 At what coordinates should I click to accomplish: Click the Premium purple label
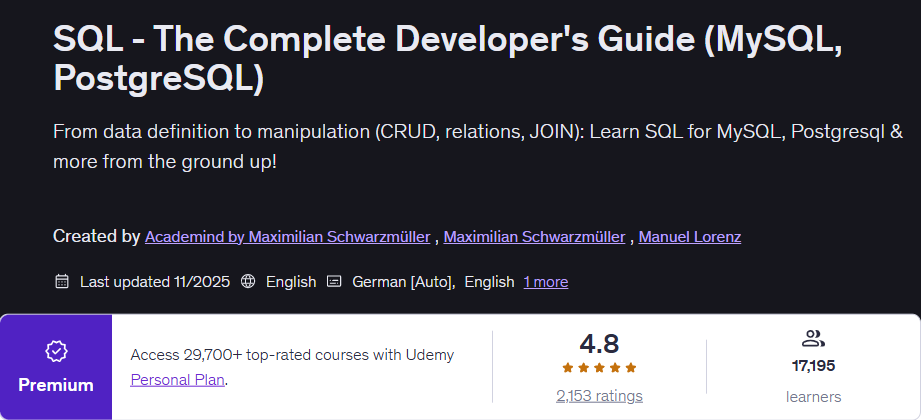(56, 385)
